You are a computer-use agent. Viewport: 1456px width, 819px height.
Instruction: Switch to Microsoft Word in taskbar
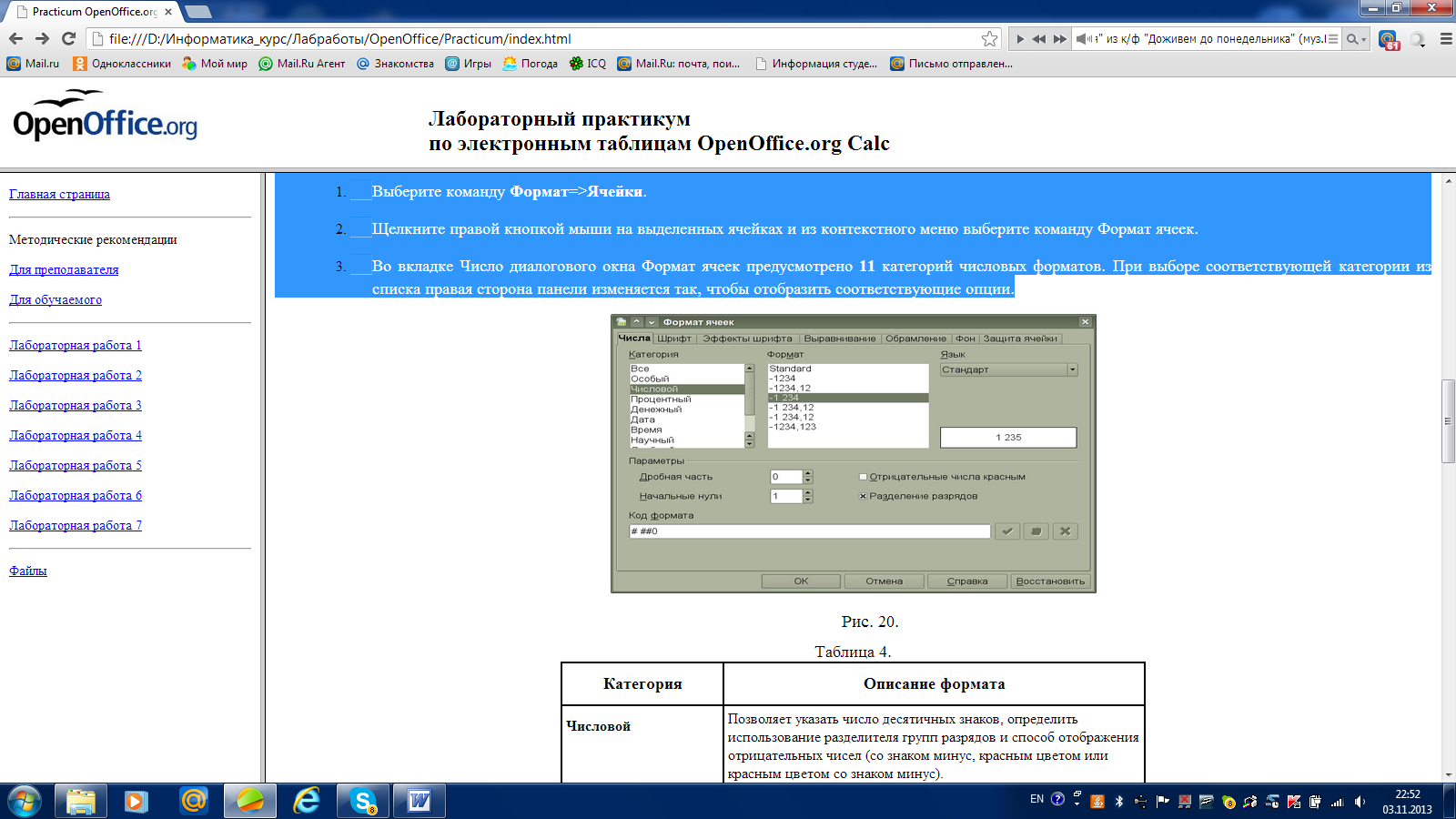click(x=420, y=801)
